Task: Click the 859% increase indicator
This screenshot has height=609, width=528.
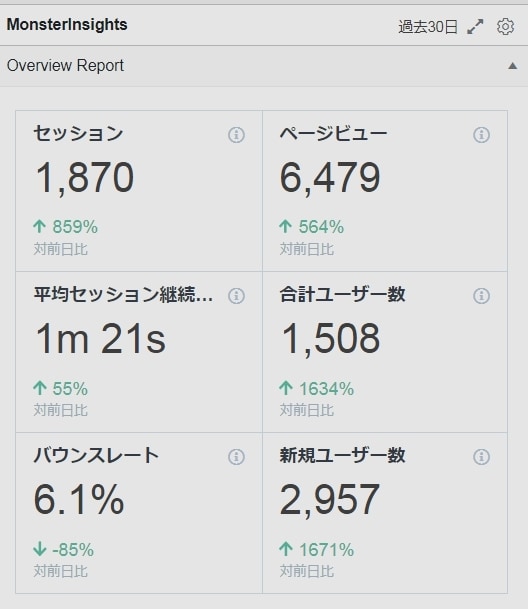Action: tap(66, 227)
